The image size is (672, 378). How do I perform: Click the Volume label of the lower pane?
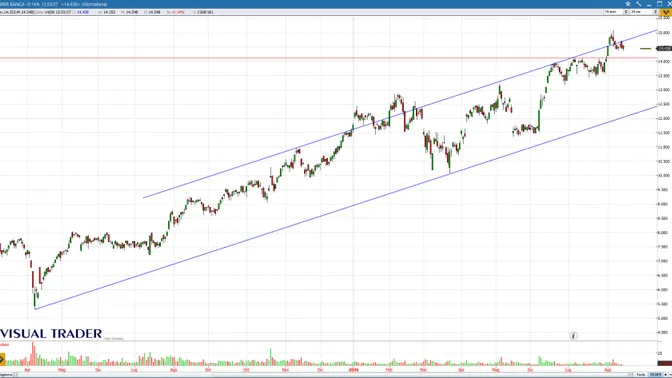point(4,345)
